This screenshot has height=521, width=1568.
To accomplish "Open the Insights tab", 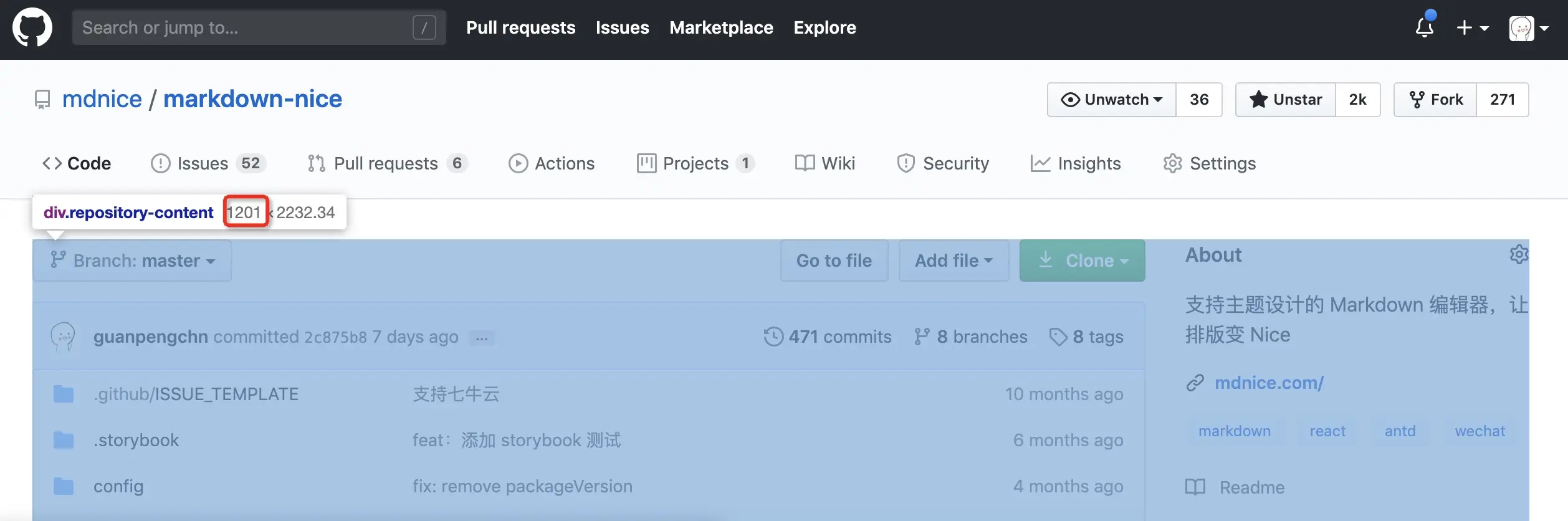I will [1076, 163].
